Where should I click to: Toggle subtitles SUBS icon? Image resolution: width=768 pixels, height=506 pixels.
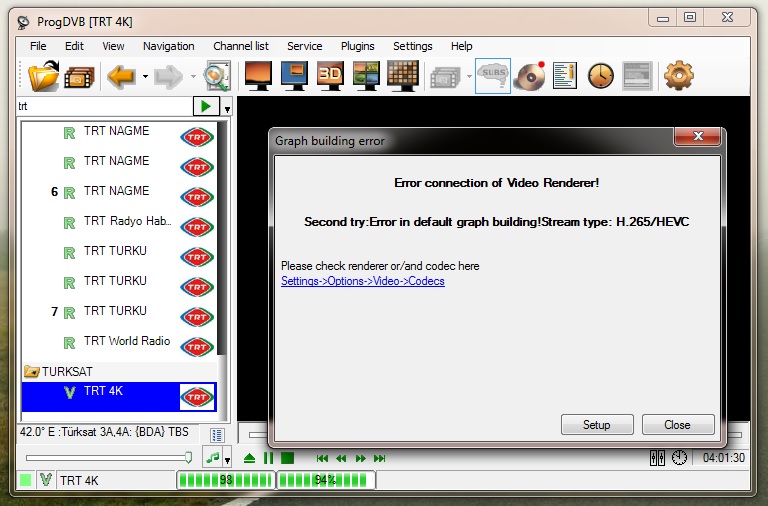[493, 76]
